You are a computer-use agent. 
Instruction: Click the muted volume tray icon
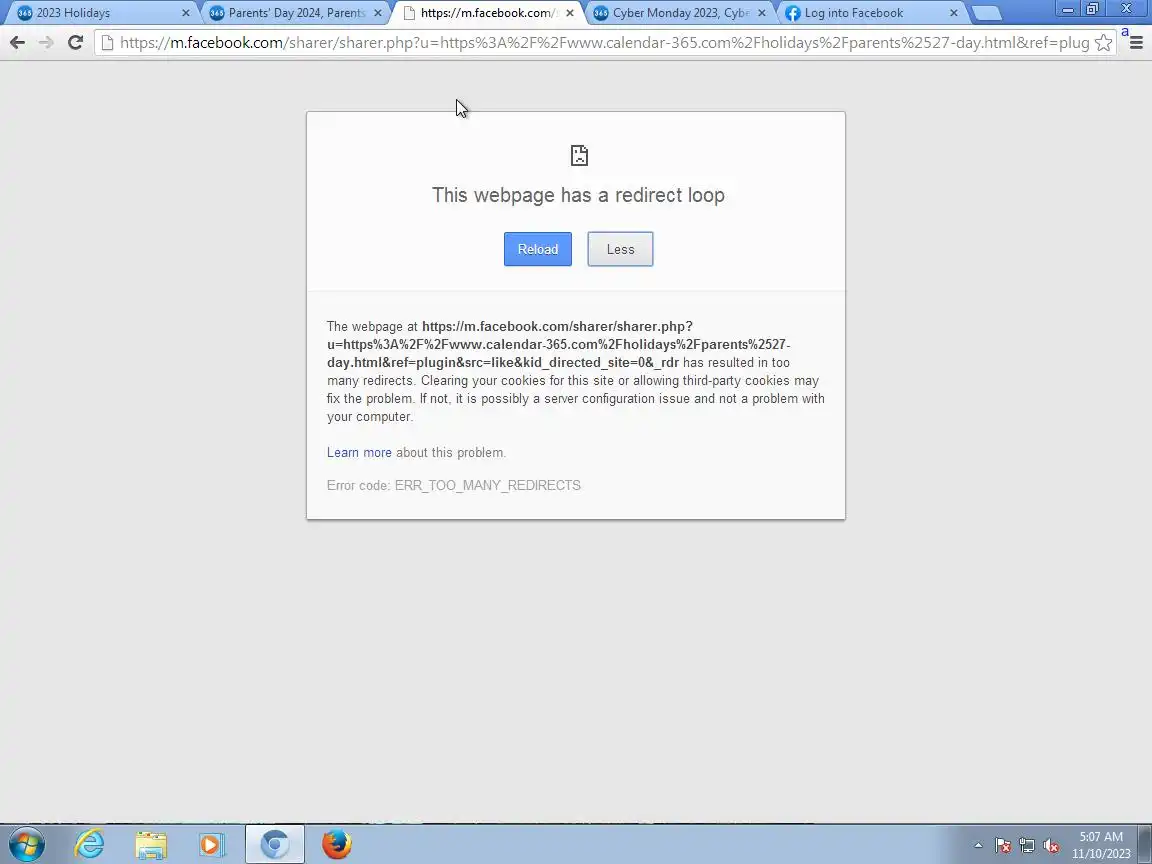[x=1051, y=846]
